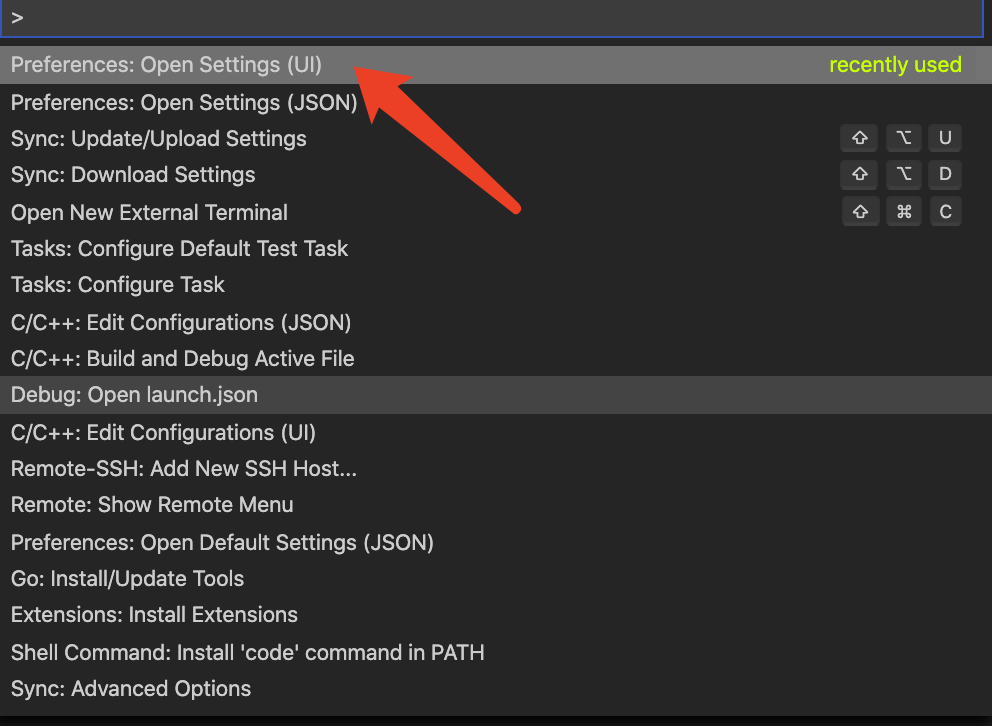Click the 'recently used' label

pyautogui.click(x=895, y=65)
